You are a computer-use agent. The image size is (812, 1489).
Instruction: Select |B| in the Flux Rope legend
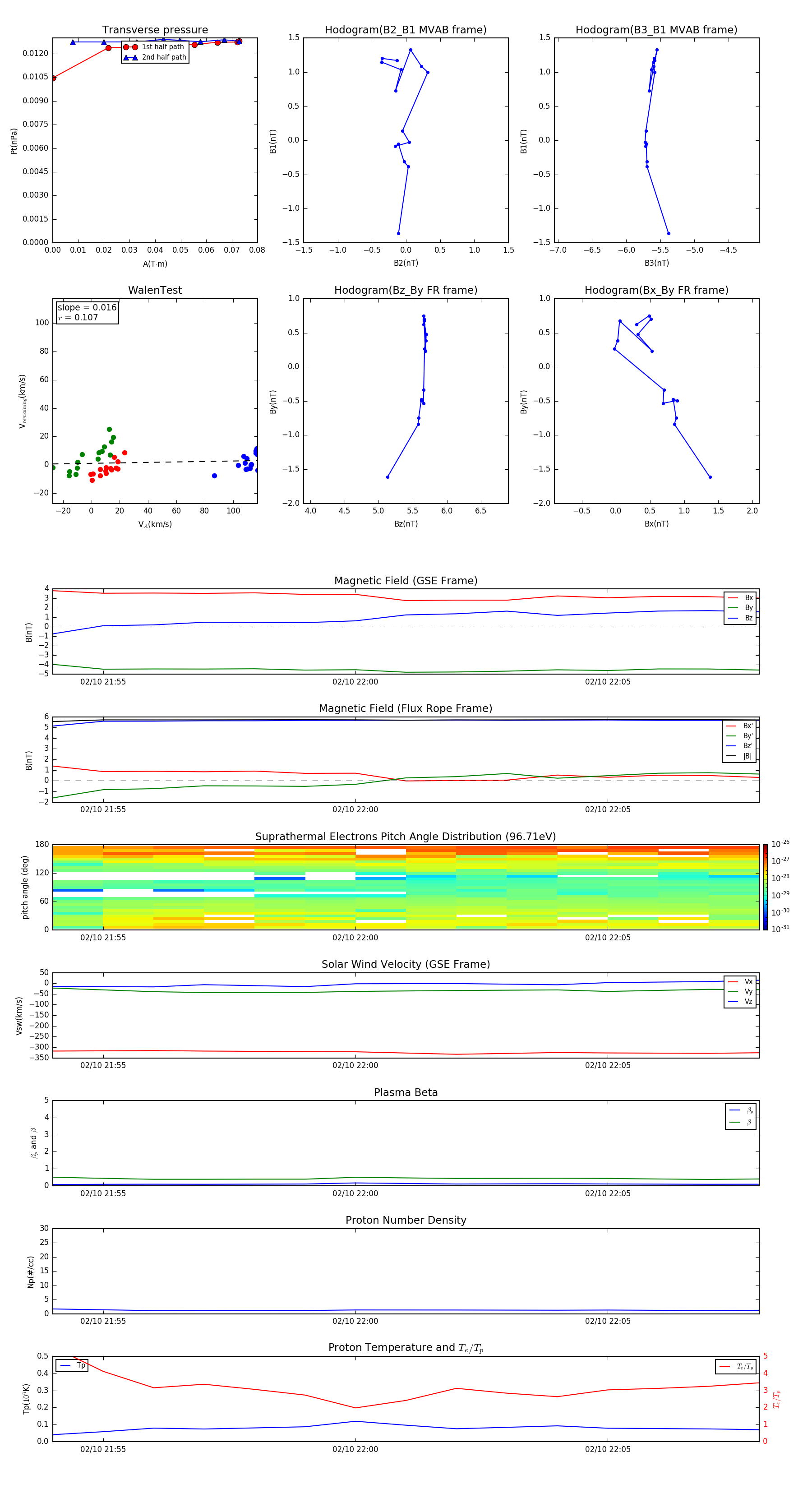(x=740, y=756)
